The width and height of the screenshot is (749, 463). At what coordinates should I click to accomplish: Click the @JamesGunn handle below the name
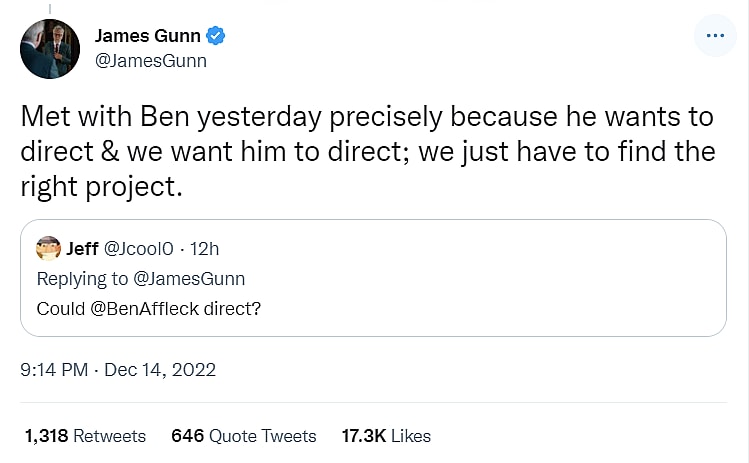[x=150, y=61]
